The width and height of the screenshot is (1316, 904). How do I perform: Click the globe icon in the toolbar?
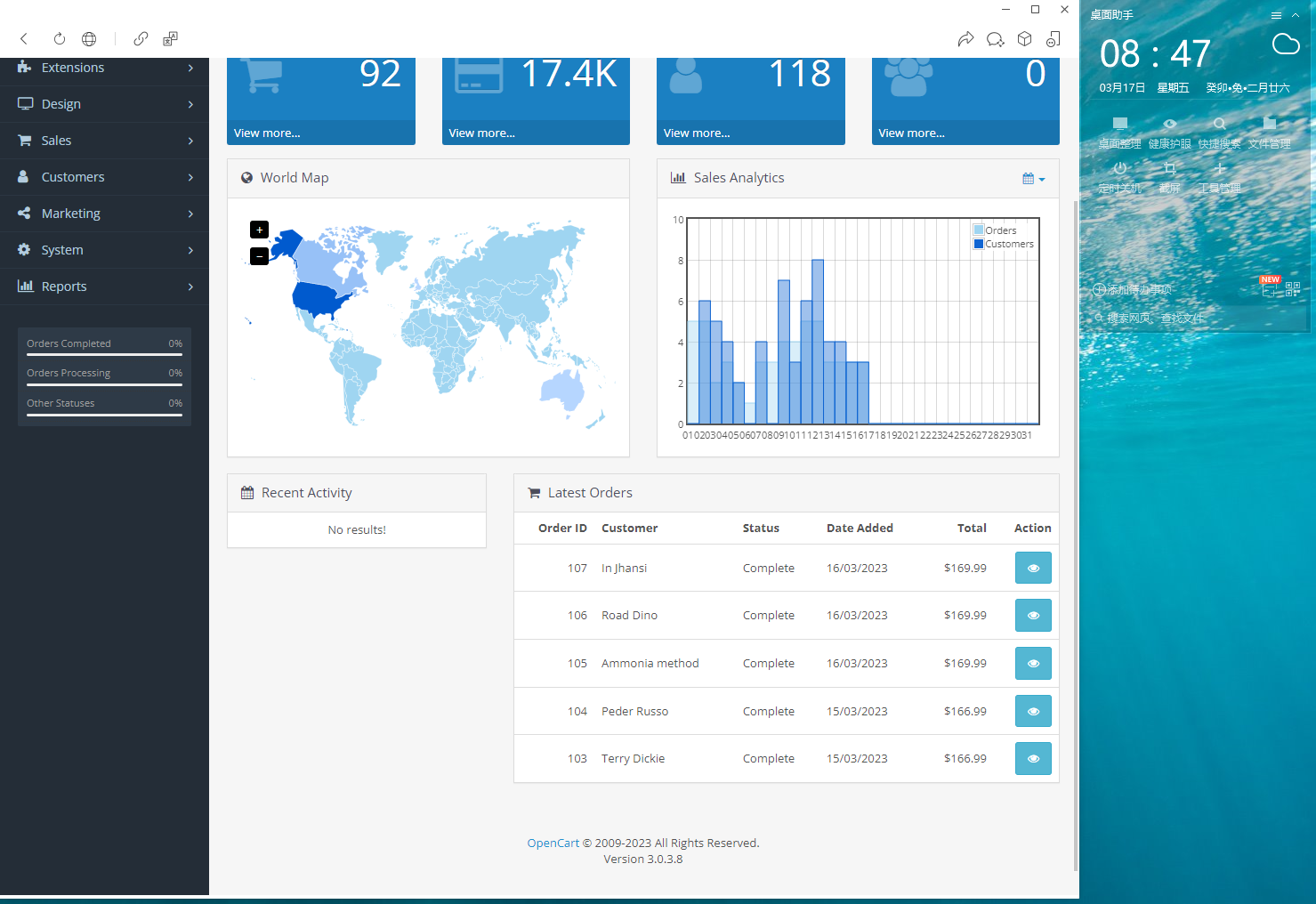[89, 38]
